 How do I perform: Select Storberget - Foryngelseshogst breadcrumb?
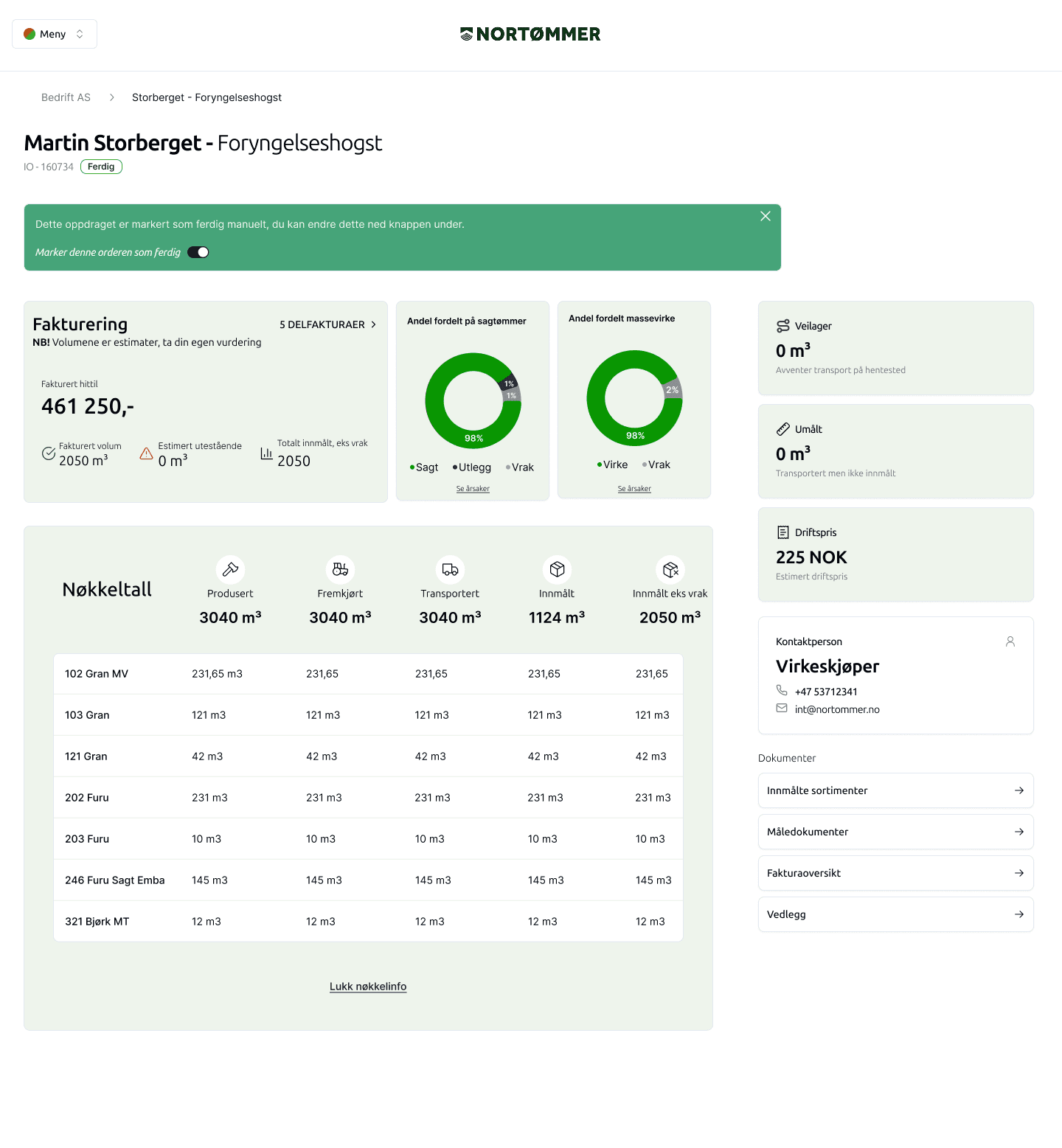(x=206, y=97)
